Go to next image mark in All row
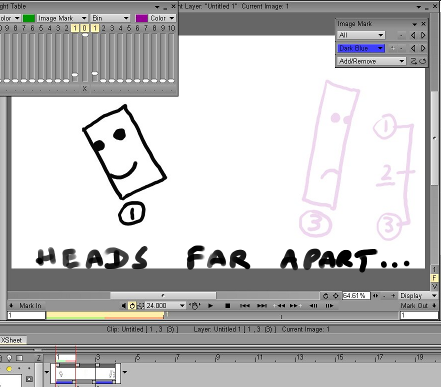This screenshot has width=441, height=387. tap(423, 35)
